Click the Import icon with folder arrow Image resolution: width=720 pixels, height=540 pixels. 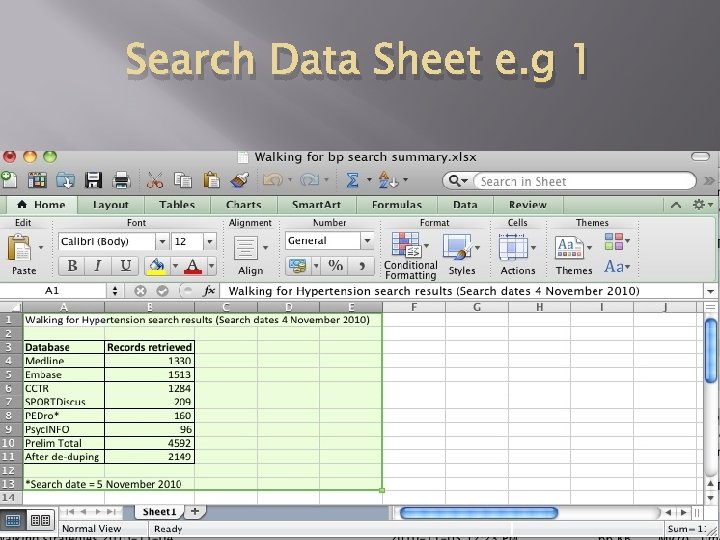pyautogui.click(x=65, y=180)
